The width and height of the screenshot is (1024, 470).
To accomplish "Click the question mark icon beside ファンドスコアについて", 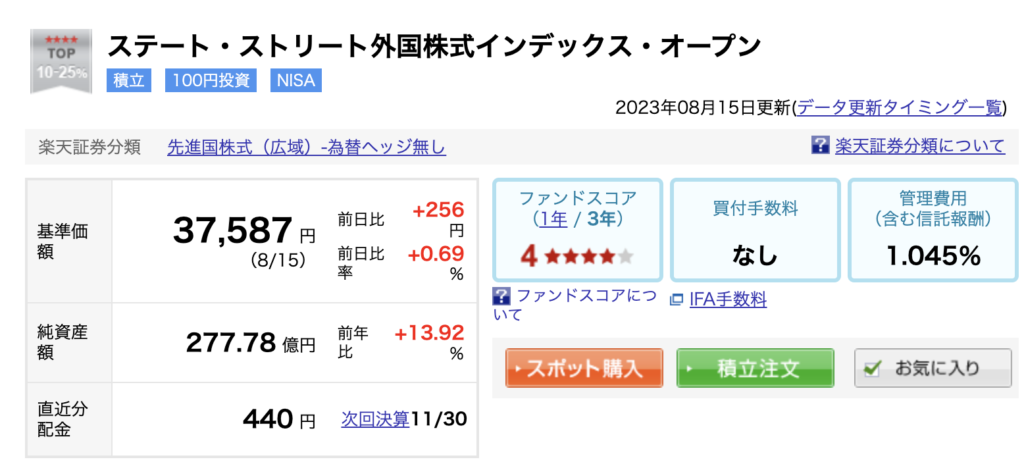I will [502, 296].
